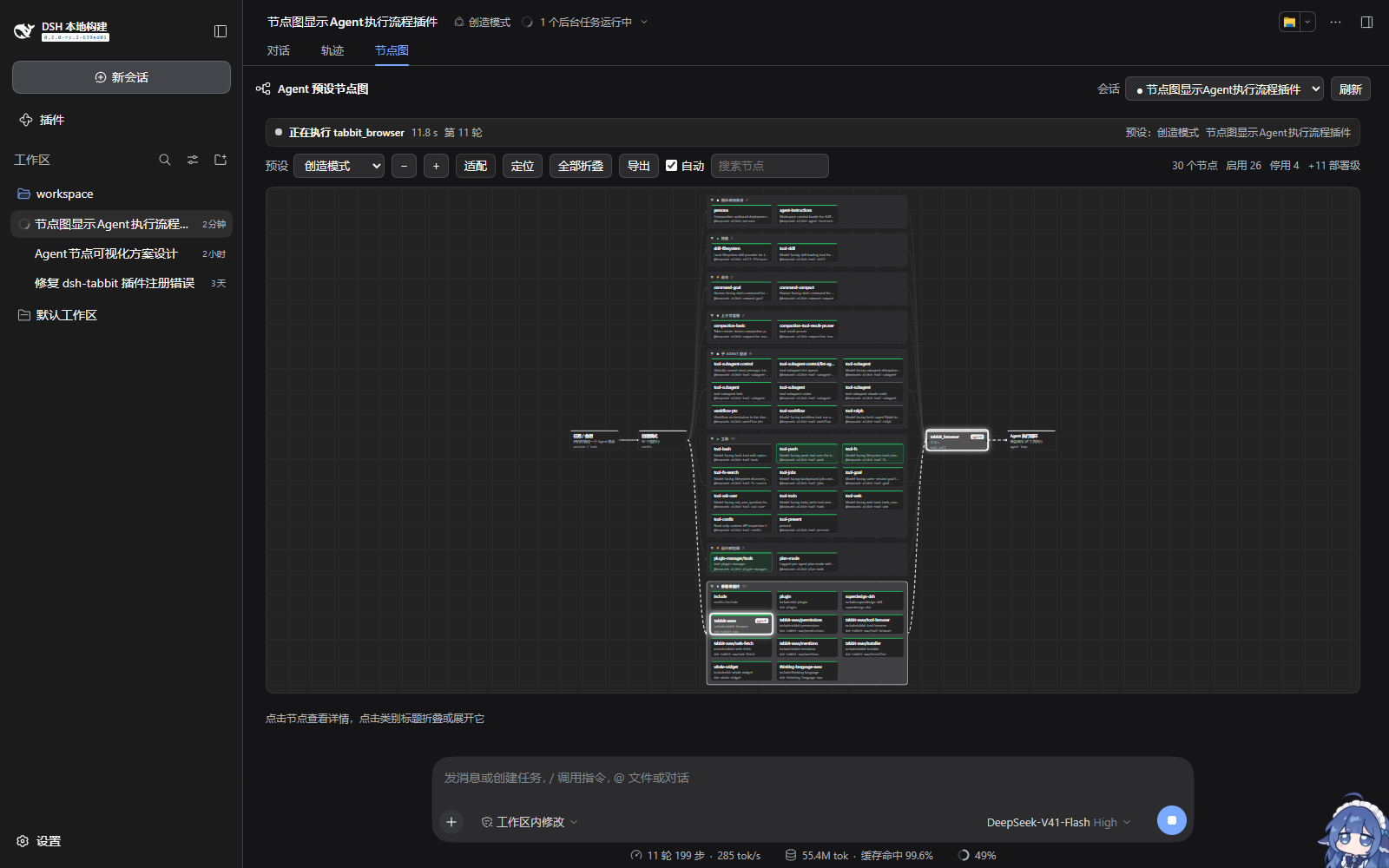Click the Agent 预设节点图 graph icon
The image size is (1389, 868).
263,89
